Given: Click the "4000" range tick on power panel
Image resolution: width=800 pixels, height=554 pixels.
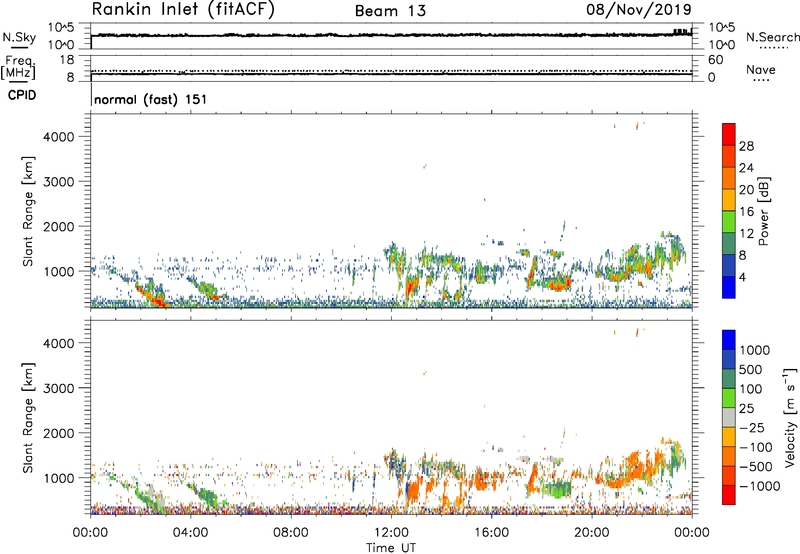Looking at the screenshot, I should coord(58,137).
